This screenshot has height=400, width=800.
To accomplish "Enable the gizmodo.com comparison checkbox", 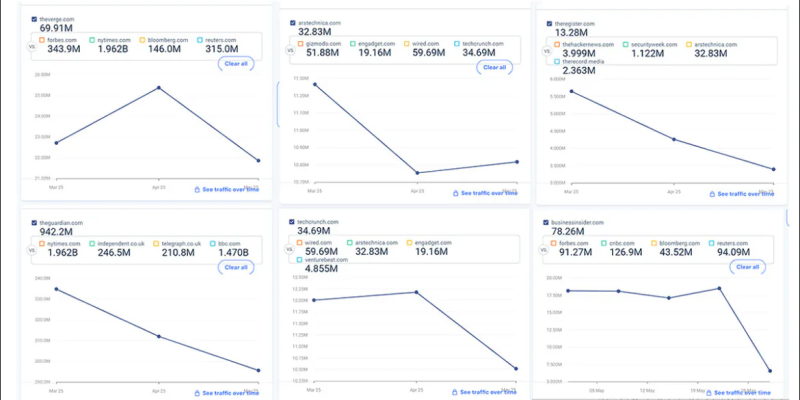I will click(303, 44).
